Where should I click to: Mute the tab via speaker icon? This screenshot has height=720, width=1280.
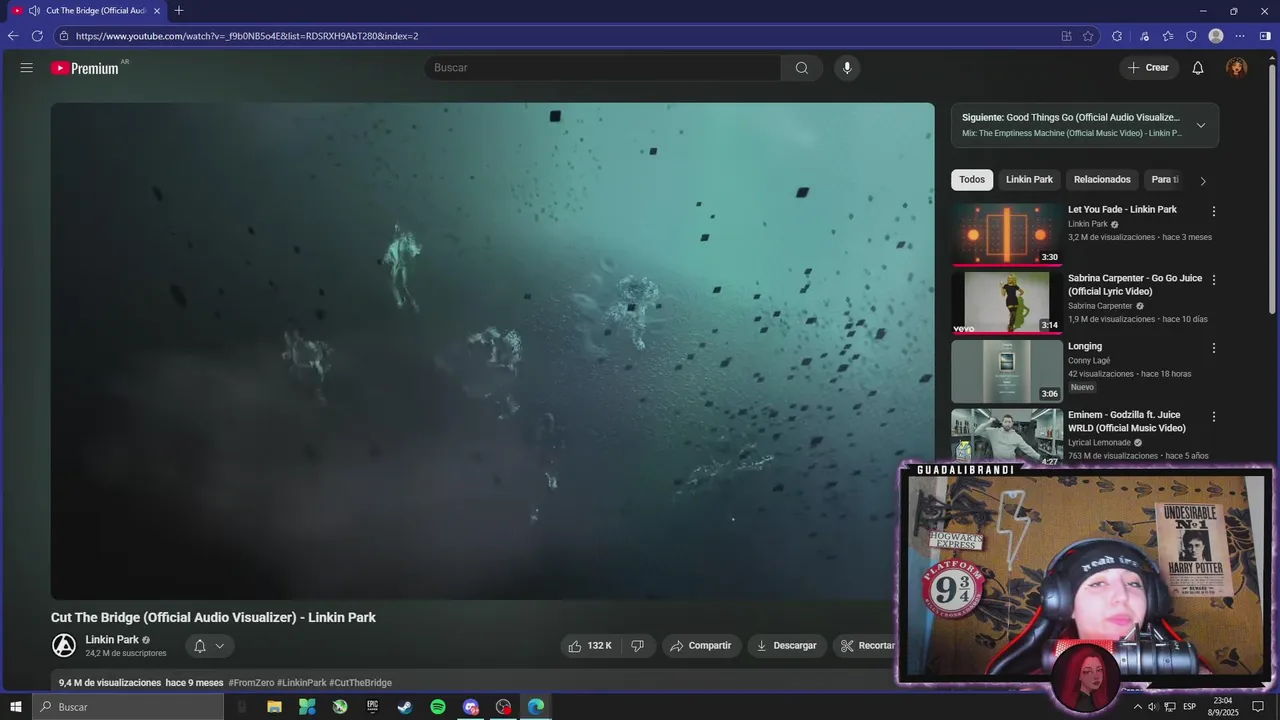(34, 11)
